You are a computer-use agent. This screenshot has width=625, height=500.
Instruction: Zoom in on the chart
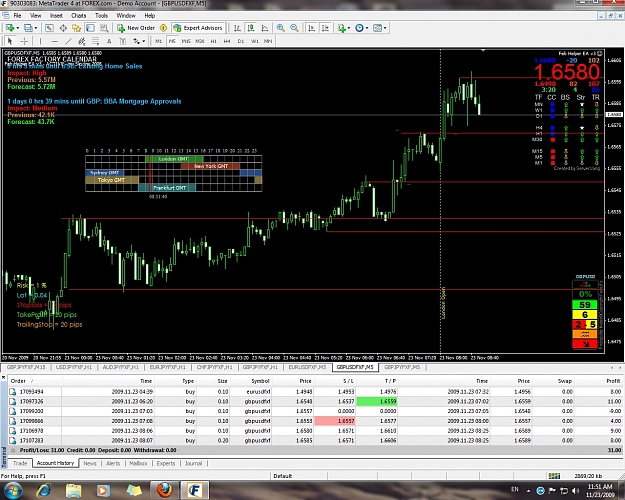pos(281,28)
